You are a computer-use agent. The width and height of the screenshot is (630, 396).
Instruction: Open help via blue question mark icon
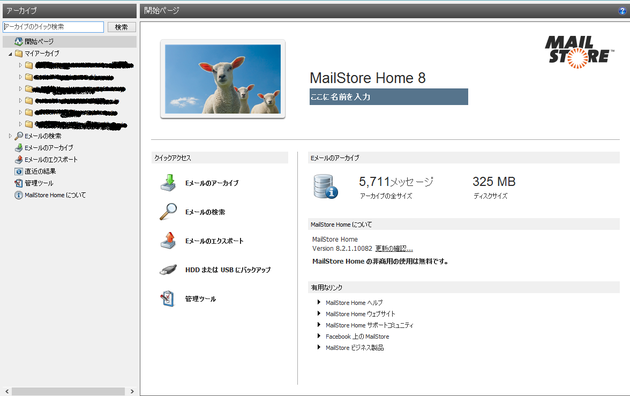pyautogui.click(x=622, y=11)
